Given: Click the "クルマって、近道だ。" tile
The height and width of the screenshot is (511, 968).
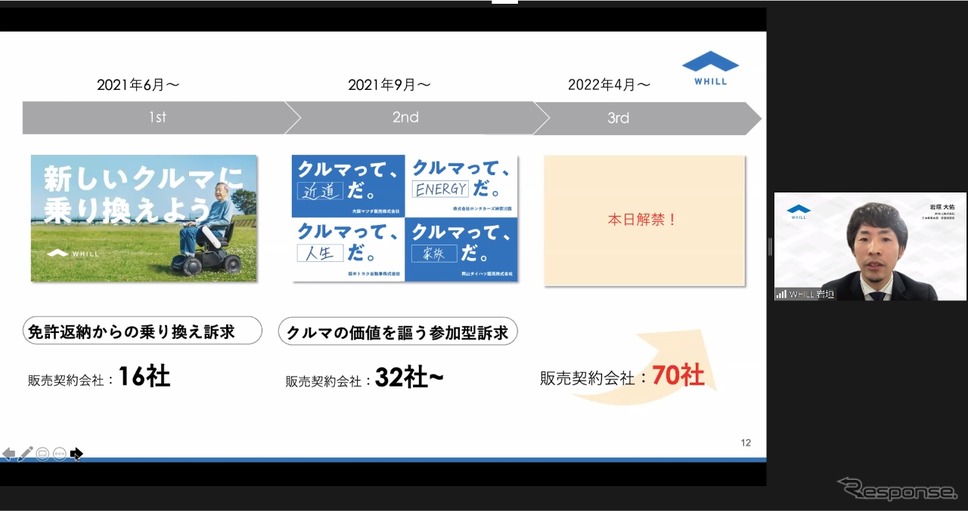Looking at the screenshot, I should point(348,186).
